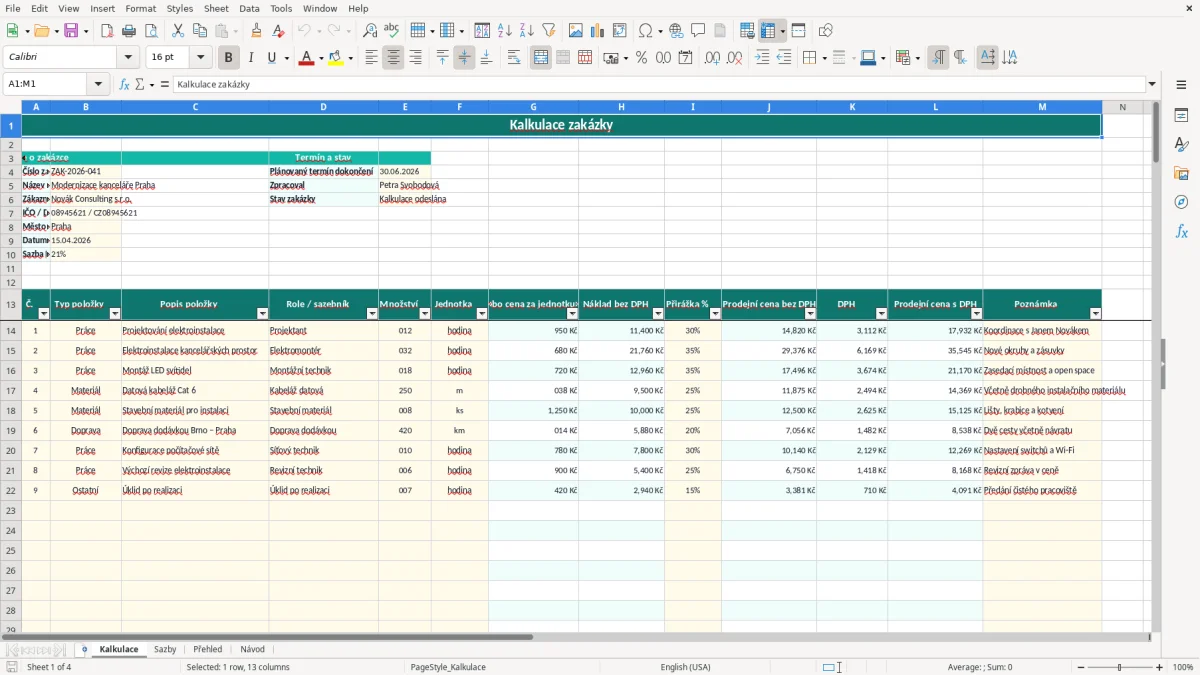1200x675 pixels.
Task: Click the Sort dialog icon
Action: pos(482,31)
